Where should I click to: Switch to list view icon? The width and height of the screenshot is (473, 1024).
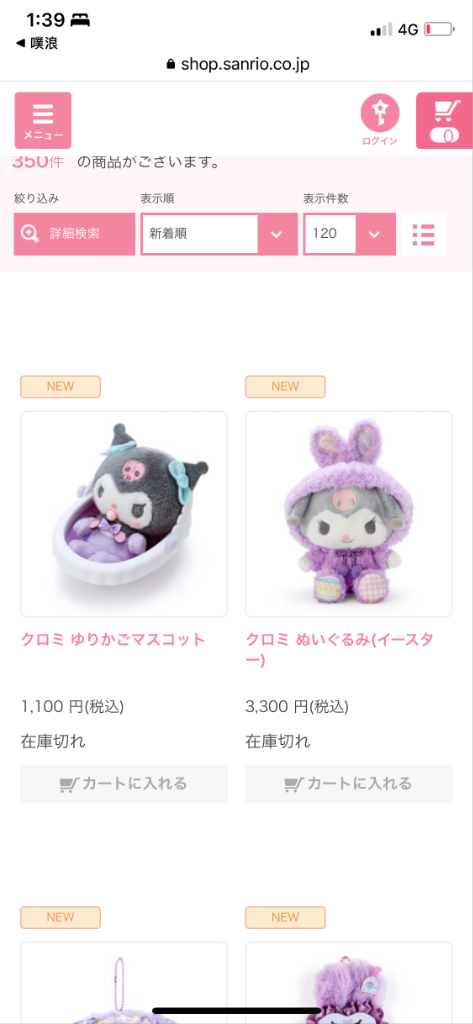[423, 234]
